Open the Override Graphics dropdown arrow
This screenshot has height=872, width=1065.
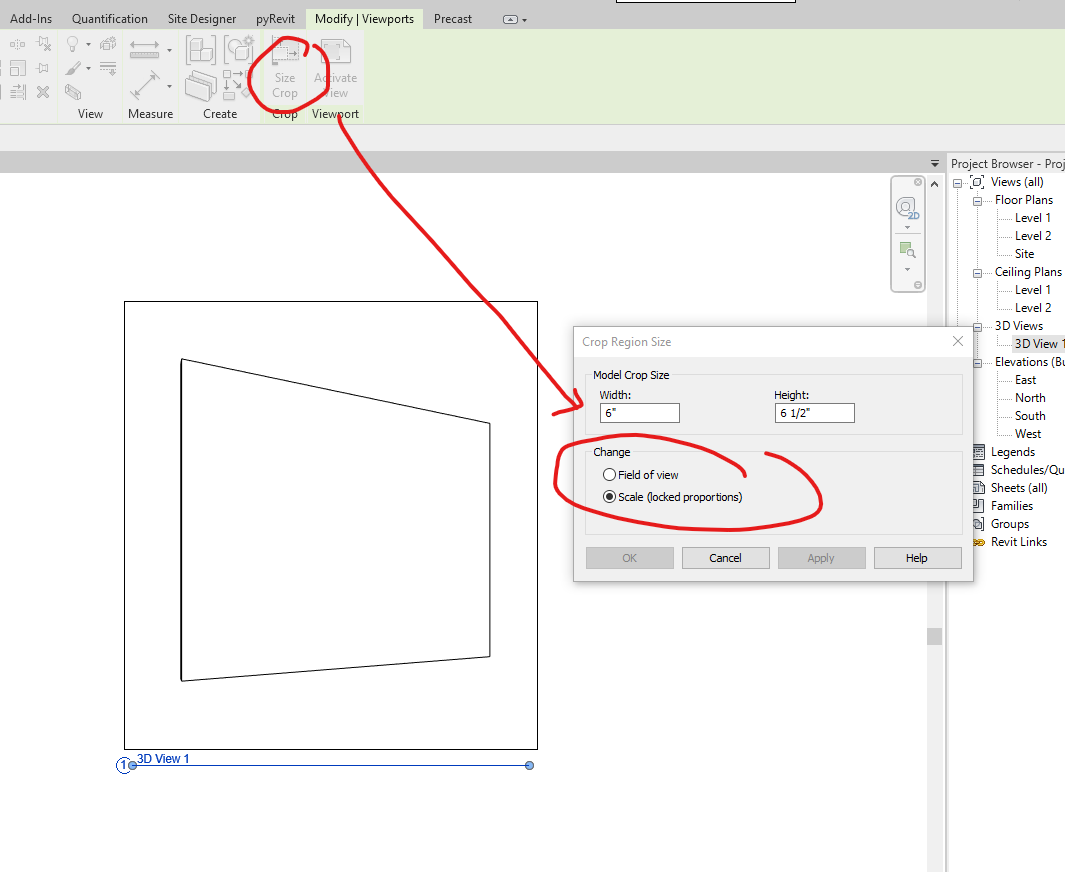[x=88, y=68]
